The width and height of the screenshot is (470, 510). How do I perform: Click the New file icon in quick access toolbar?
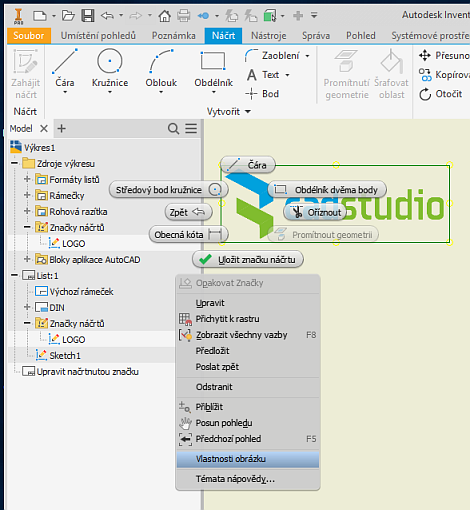click(x=40, y=15)
